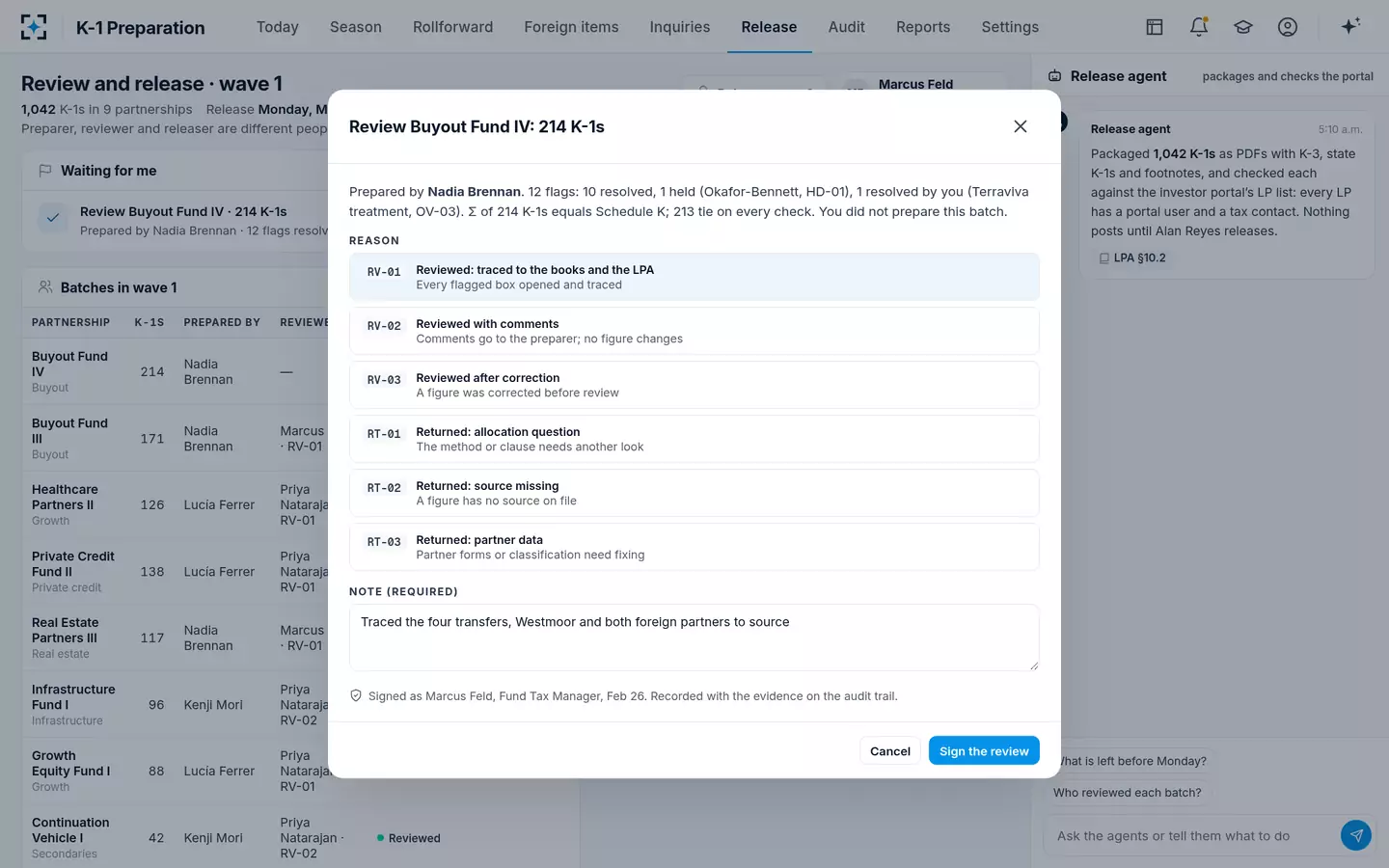Screen dimensions: 1389x868
Task: Open the user account profile icon
Action: pos(1288,27)
